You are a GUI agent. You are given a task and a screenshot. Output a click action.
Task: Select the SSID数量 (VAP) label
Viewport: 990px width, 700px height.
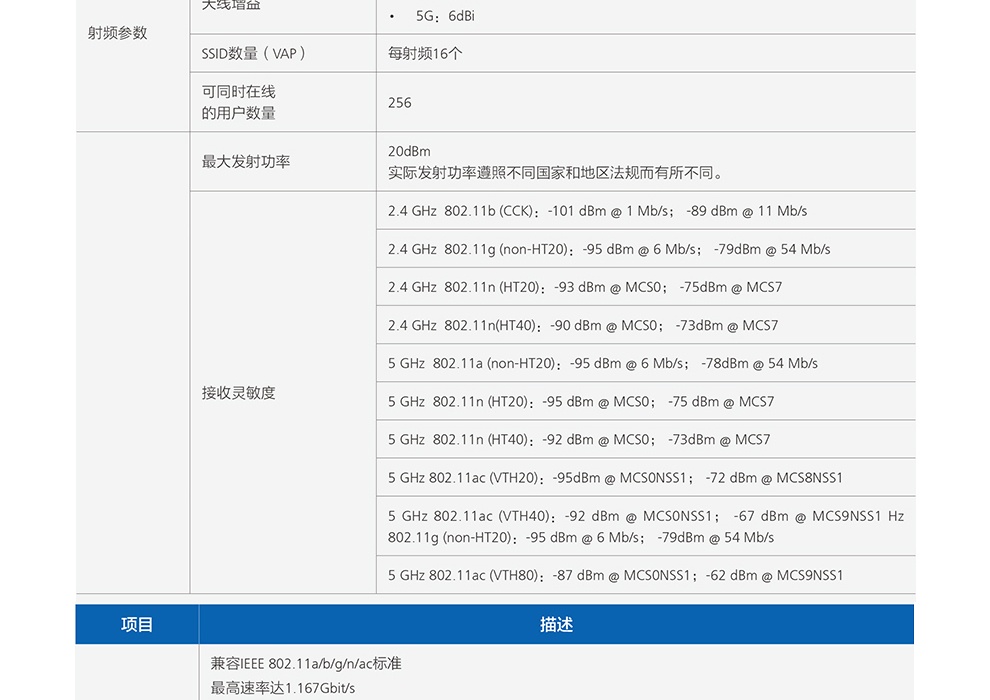tap(254, 54)
